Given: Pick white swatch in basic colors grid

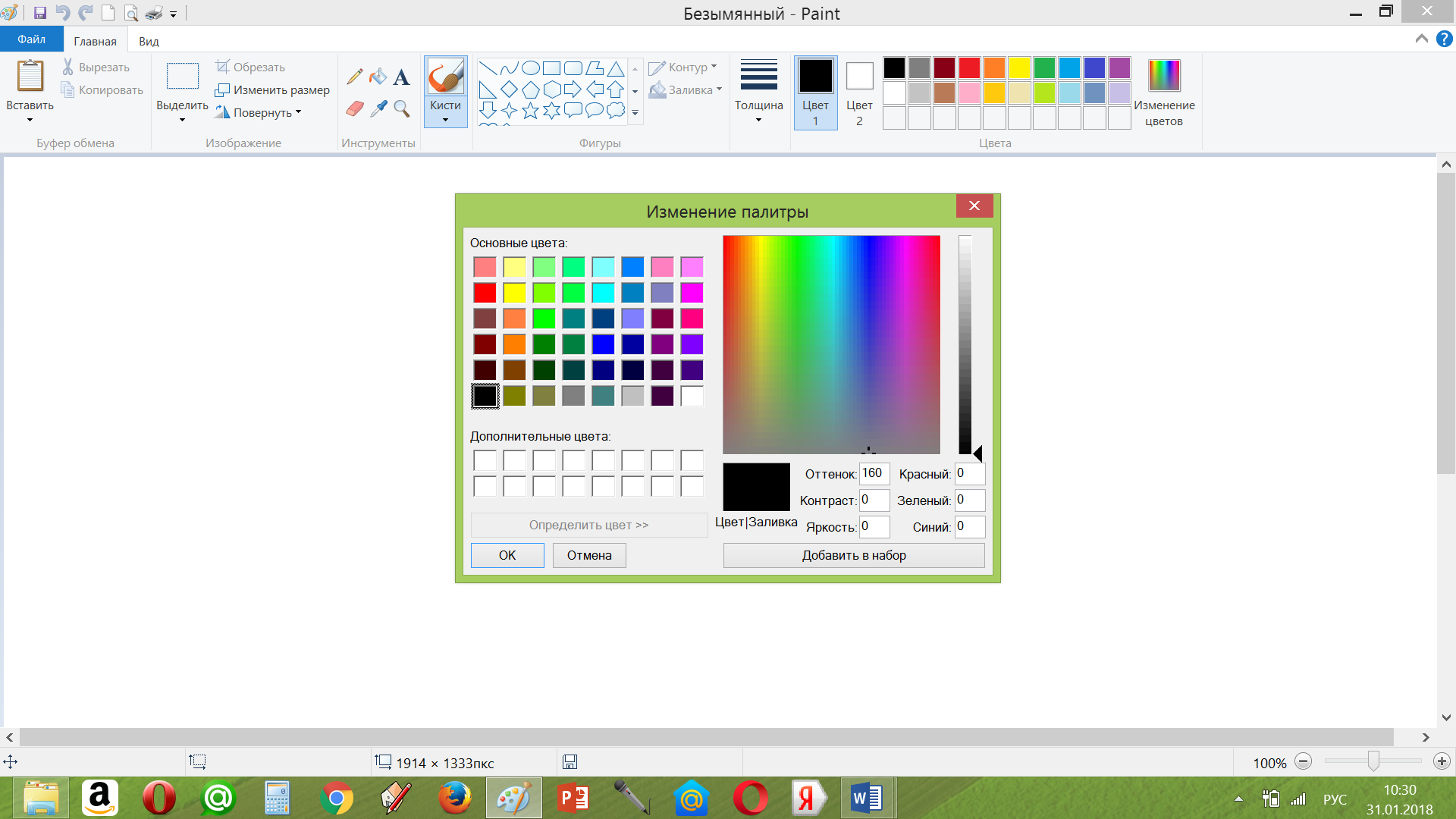Looking at the screenshot, I should point(692,396).
